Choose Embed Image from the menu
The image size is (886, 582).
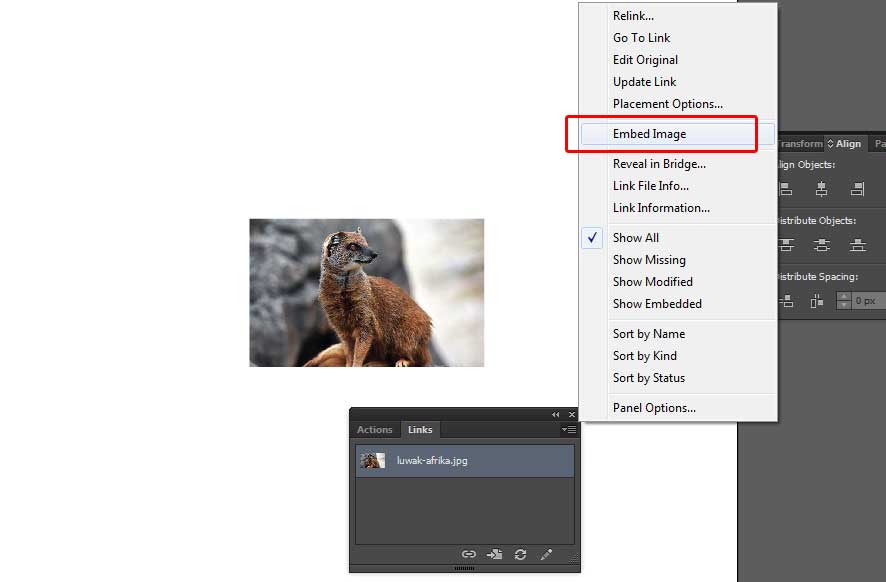pyautogui.click(x=649, y=133)
